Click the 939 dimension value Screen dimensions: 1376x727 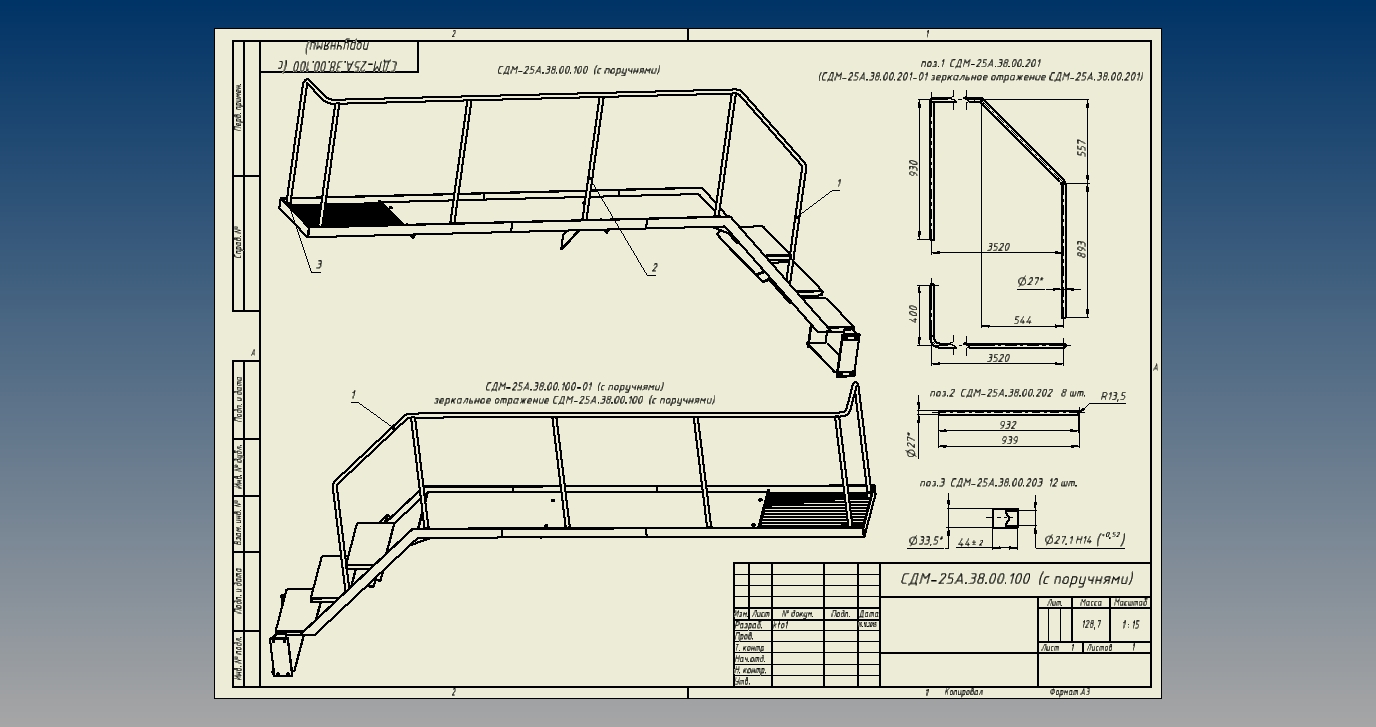(x=1008, y=440)
